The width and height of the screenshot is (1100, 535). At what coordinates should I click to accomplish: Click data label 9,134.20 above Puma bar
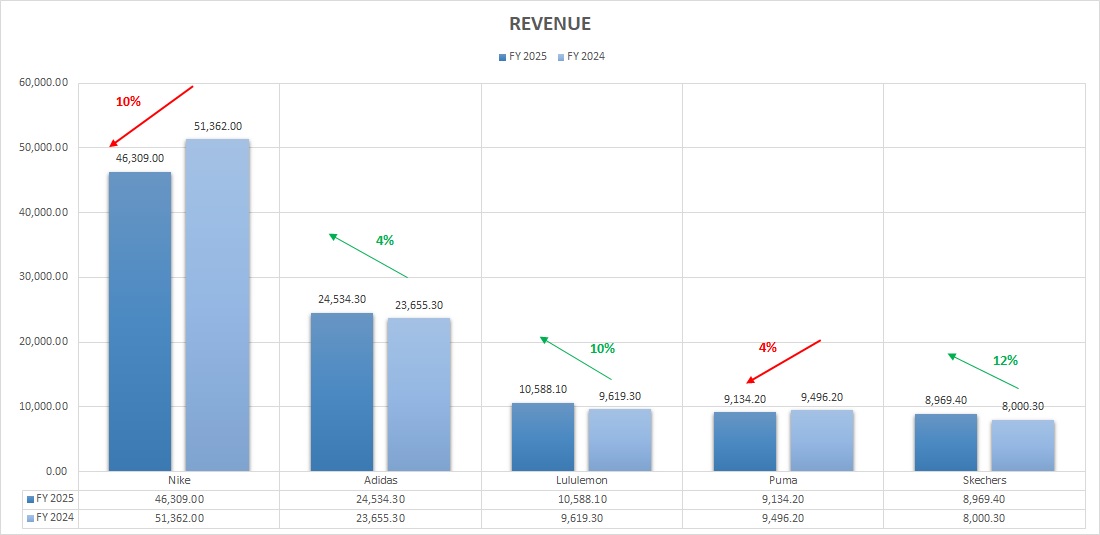[745, 398]
